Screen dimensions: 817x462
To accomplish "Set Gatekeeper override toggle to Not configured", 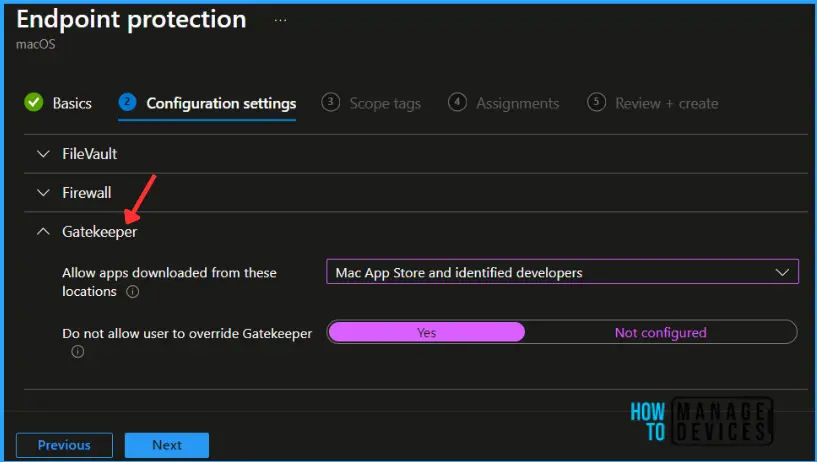I will pyautogui.click(x=661, y=332).
